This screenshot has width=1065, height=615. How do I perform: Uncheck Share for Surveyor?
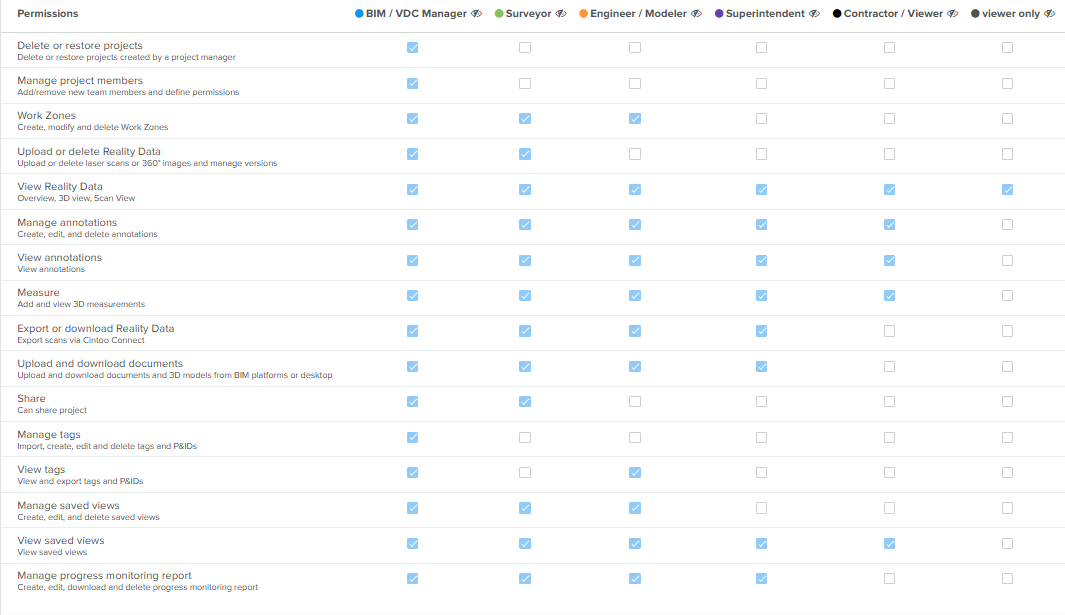(525, 402)
